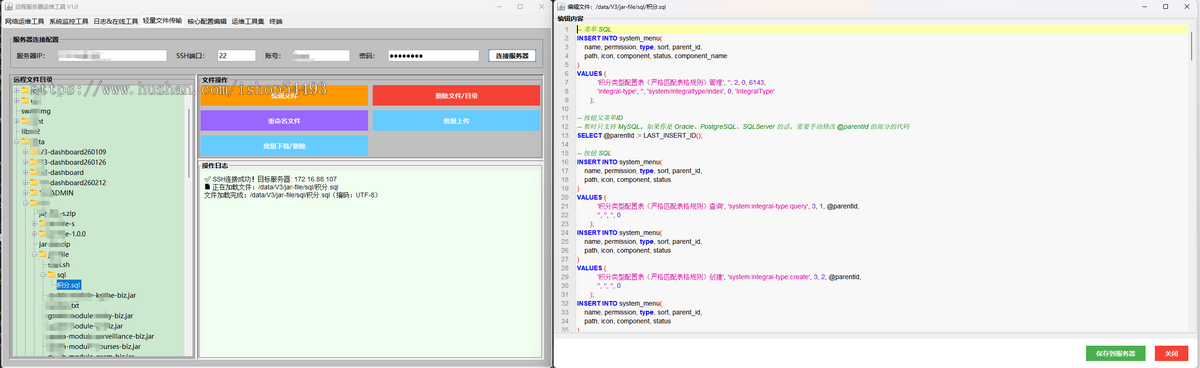Select the 轻量文件传输 tab
Screen dimensions: 1200x368
pyautogui.click(x=163, y=20)
